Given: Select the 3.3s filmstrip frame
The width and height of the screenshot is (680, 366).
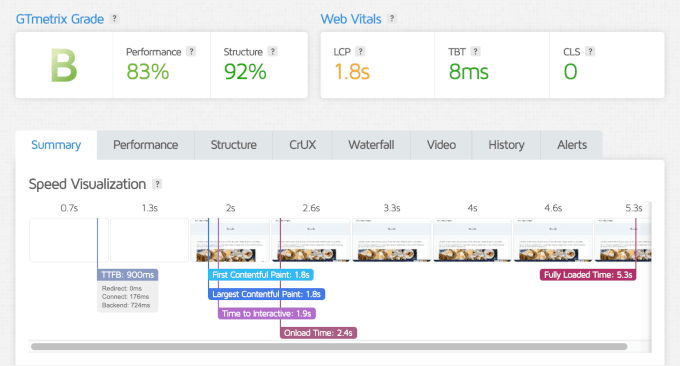Looking at the screenshot, I should (392, 240).
